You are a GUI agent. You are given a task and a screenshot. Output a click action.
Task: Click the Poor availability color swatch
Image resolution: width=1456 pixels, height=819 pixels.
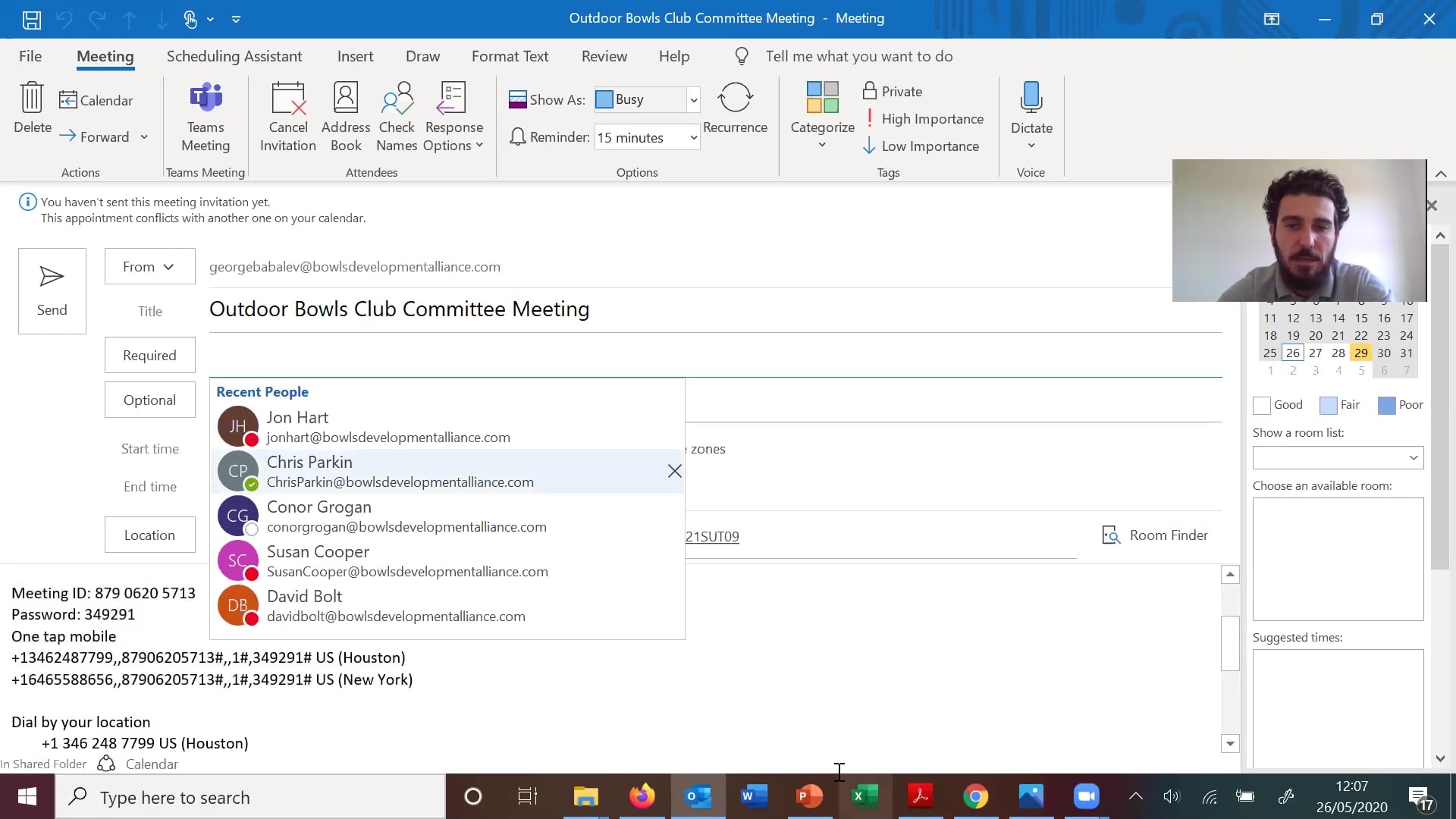[1386, 406]
